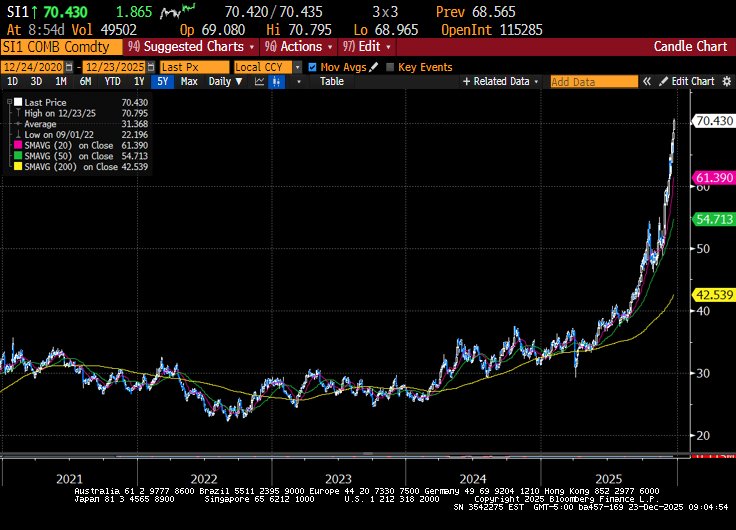Open the Edit dropdown menu
Screen dimensions: 736x530
pyautogui.click(x=367, y=46)
